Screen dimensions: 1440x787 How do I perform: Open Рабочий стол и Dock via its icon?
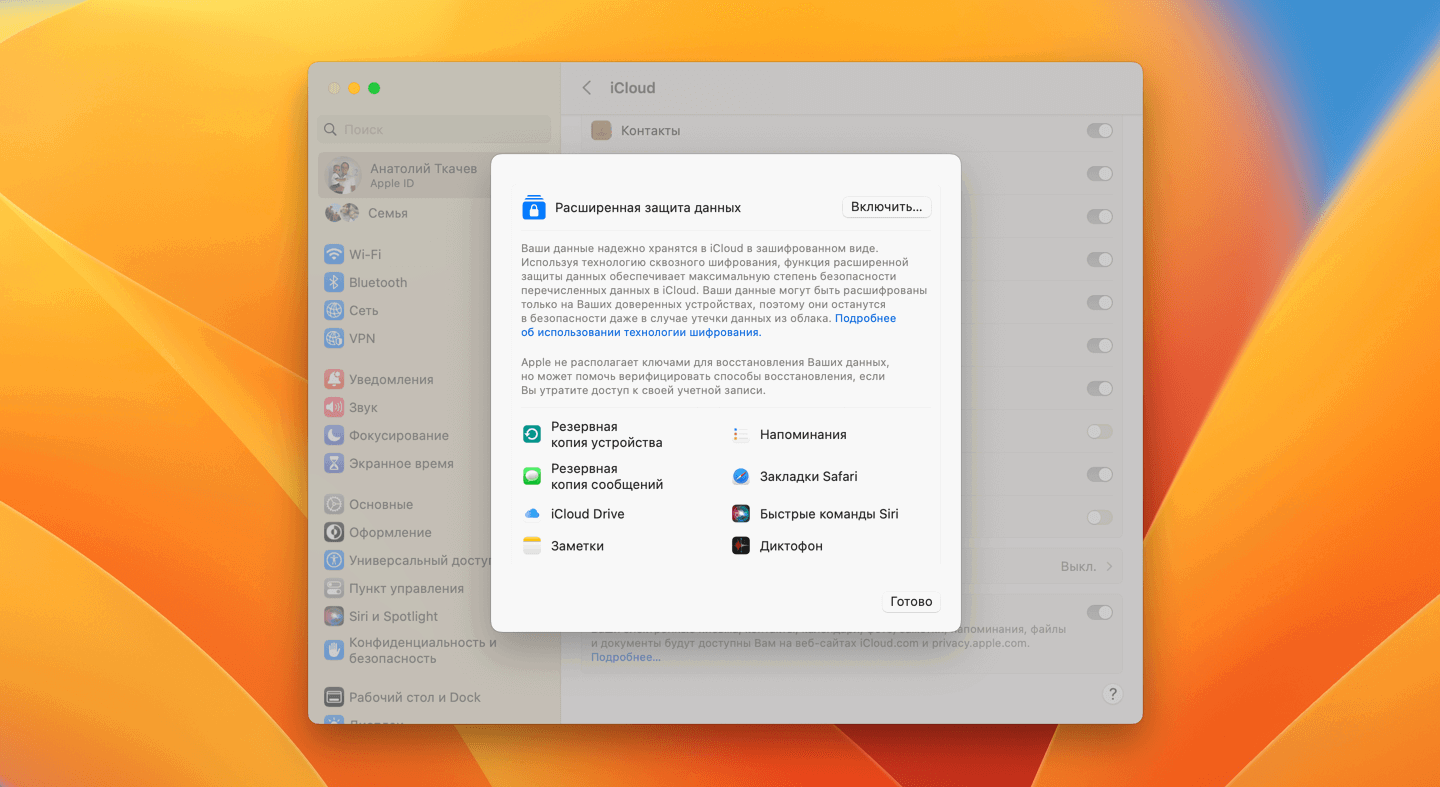pyautogui.click(x=334, y=698)
